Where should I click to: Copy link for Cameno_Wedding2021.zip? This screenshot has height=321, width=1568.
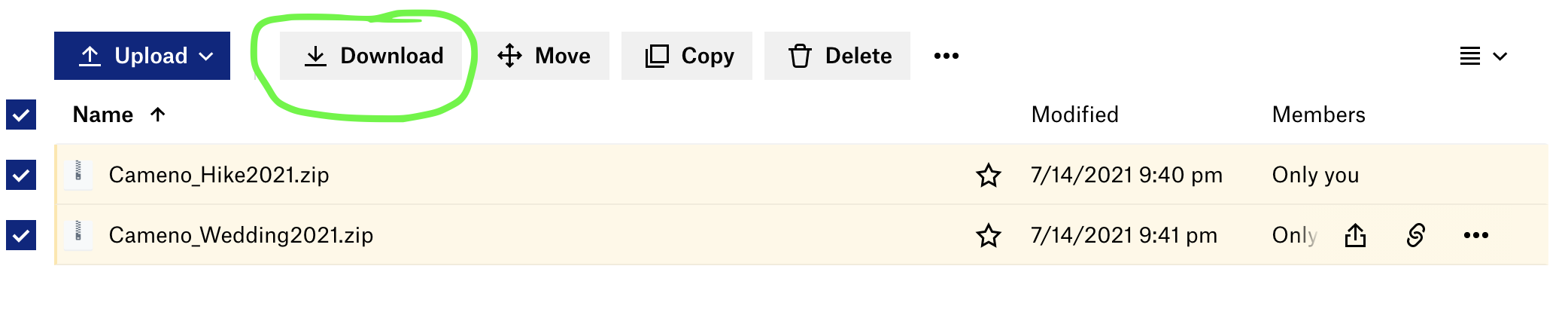(1415, 235)
